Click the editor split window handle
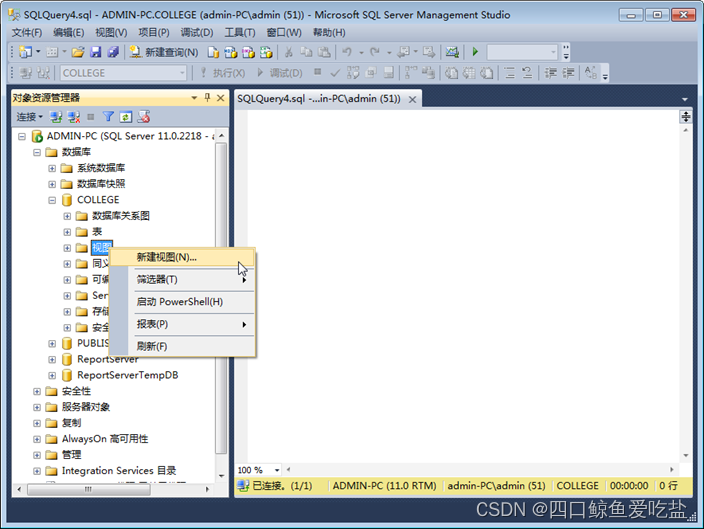The height and width of the screenshot is (529, 704). (685, 117)
